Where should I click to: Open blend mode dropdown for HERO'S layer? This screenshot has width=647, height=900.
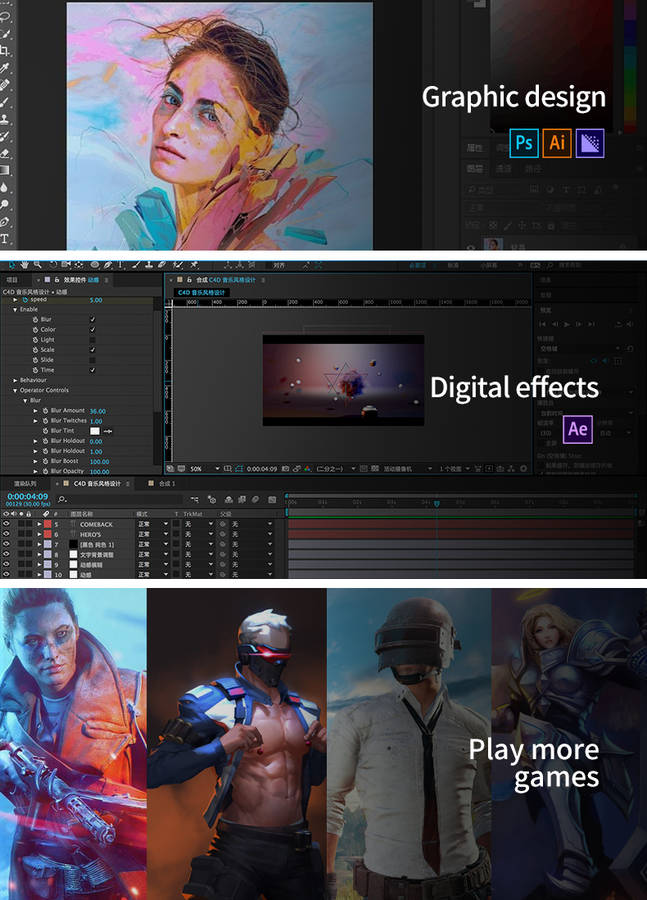150,535
